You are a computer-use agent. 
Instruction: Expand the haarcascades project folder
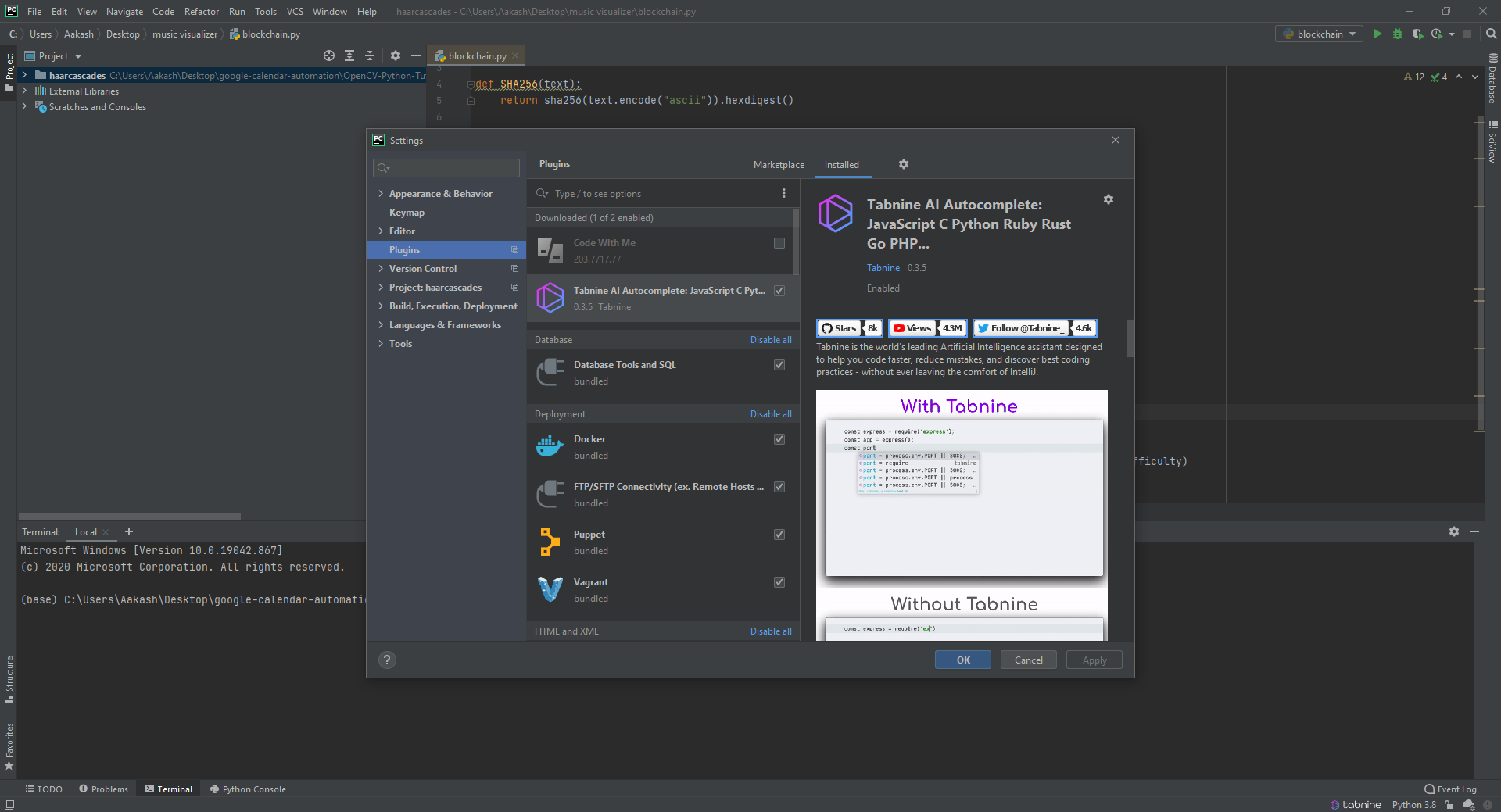coord(25,75)
